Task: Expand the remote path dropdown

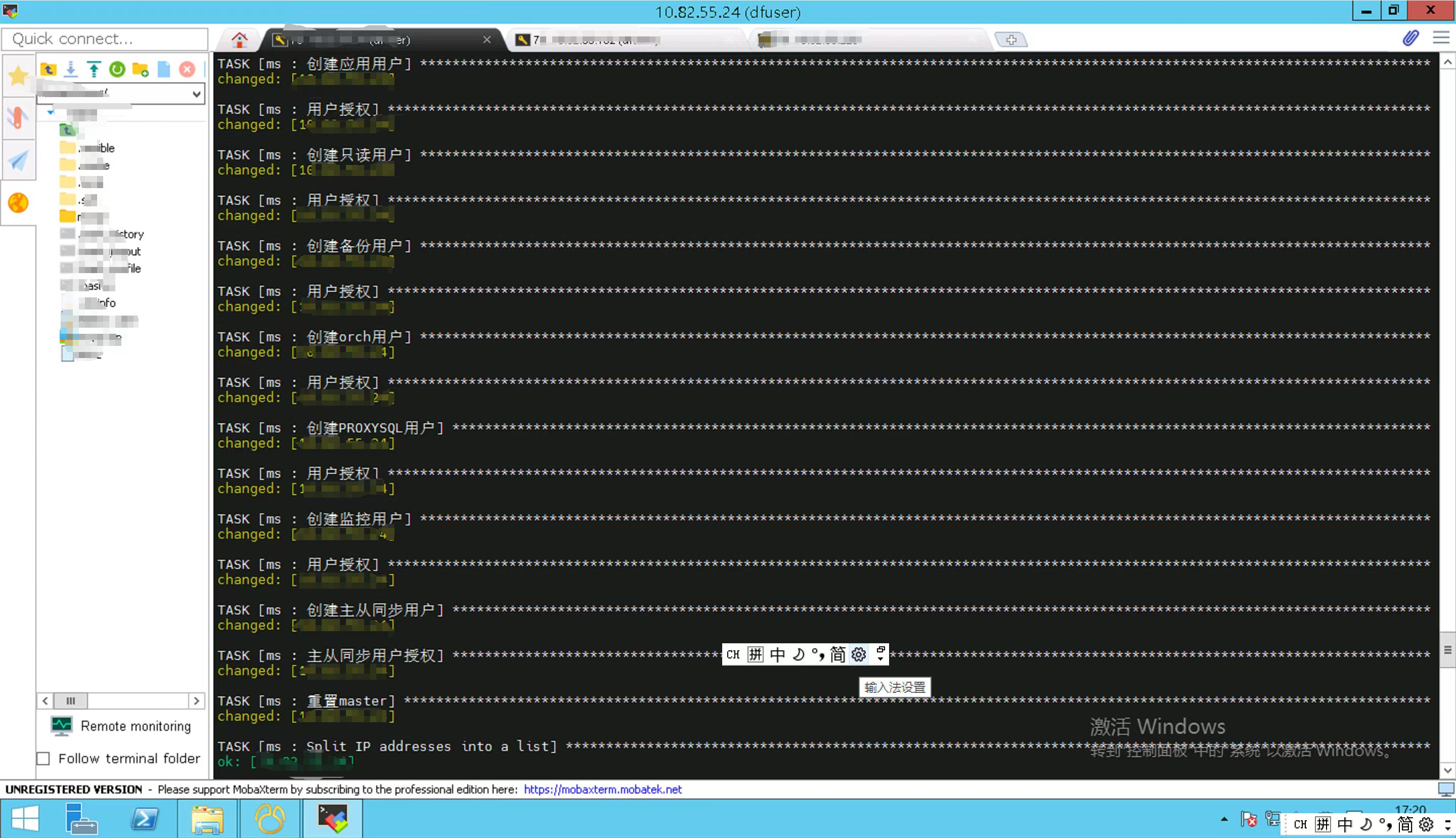Action: 196,94
